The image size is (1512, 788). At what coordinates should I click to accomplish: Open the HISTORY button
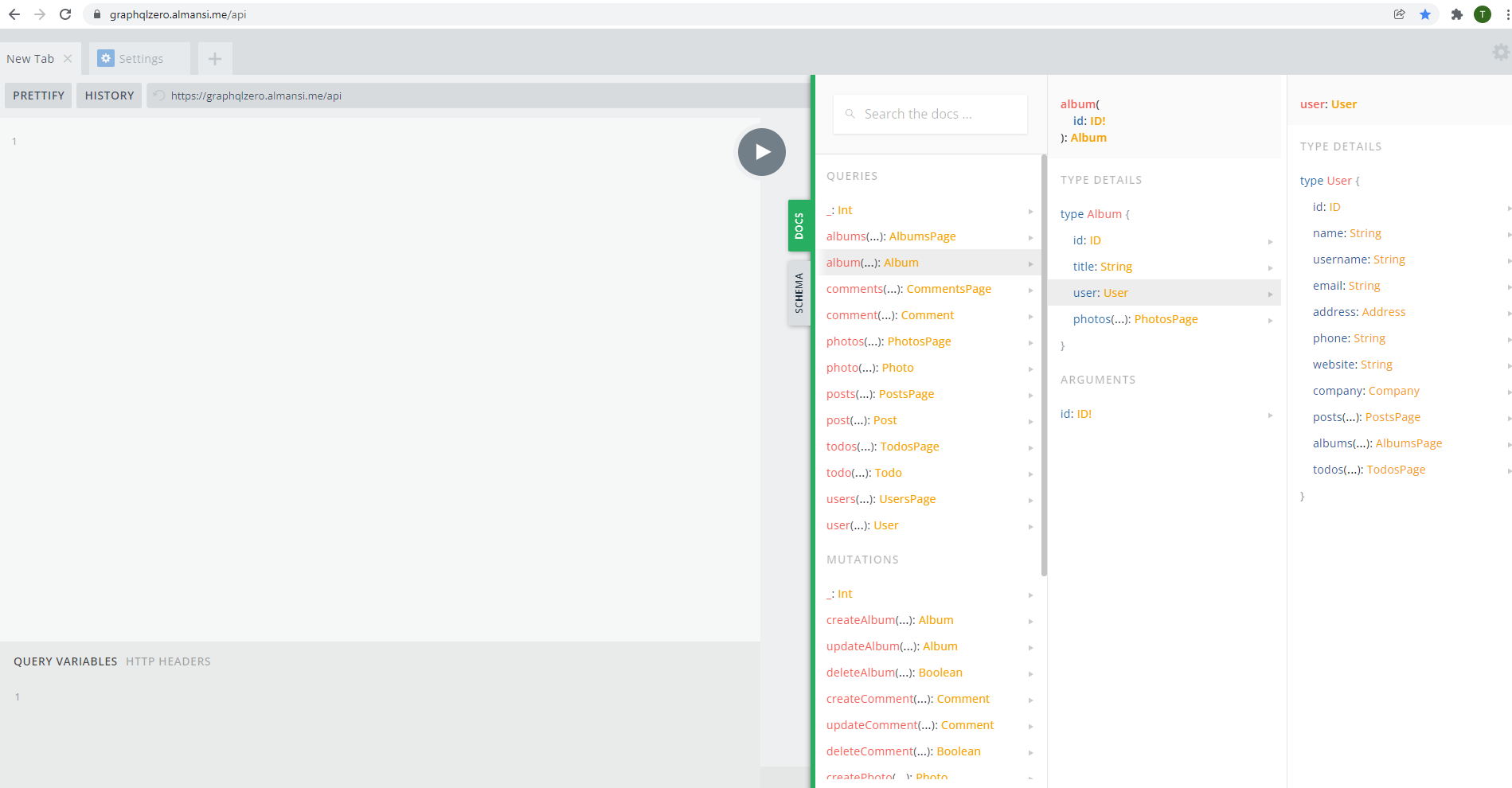[109, 96]
